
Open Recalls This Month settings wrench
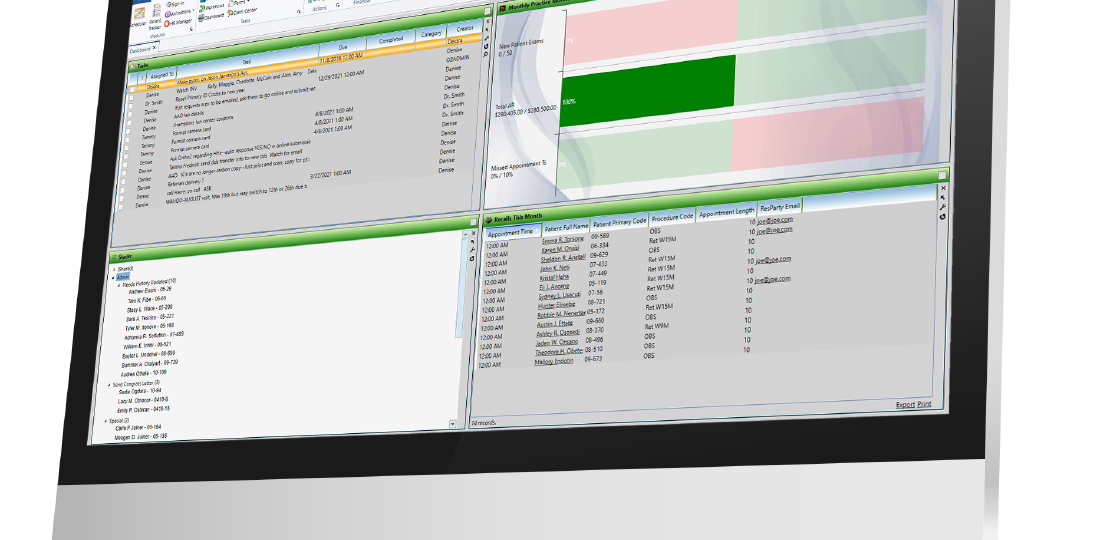[943, 207]
